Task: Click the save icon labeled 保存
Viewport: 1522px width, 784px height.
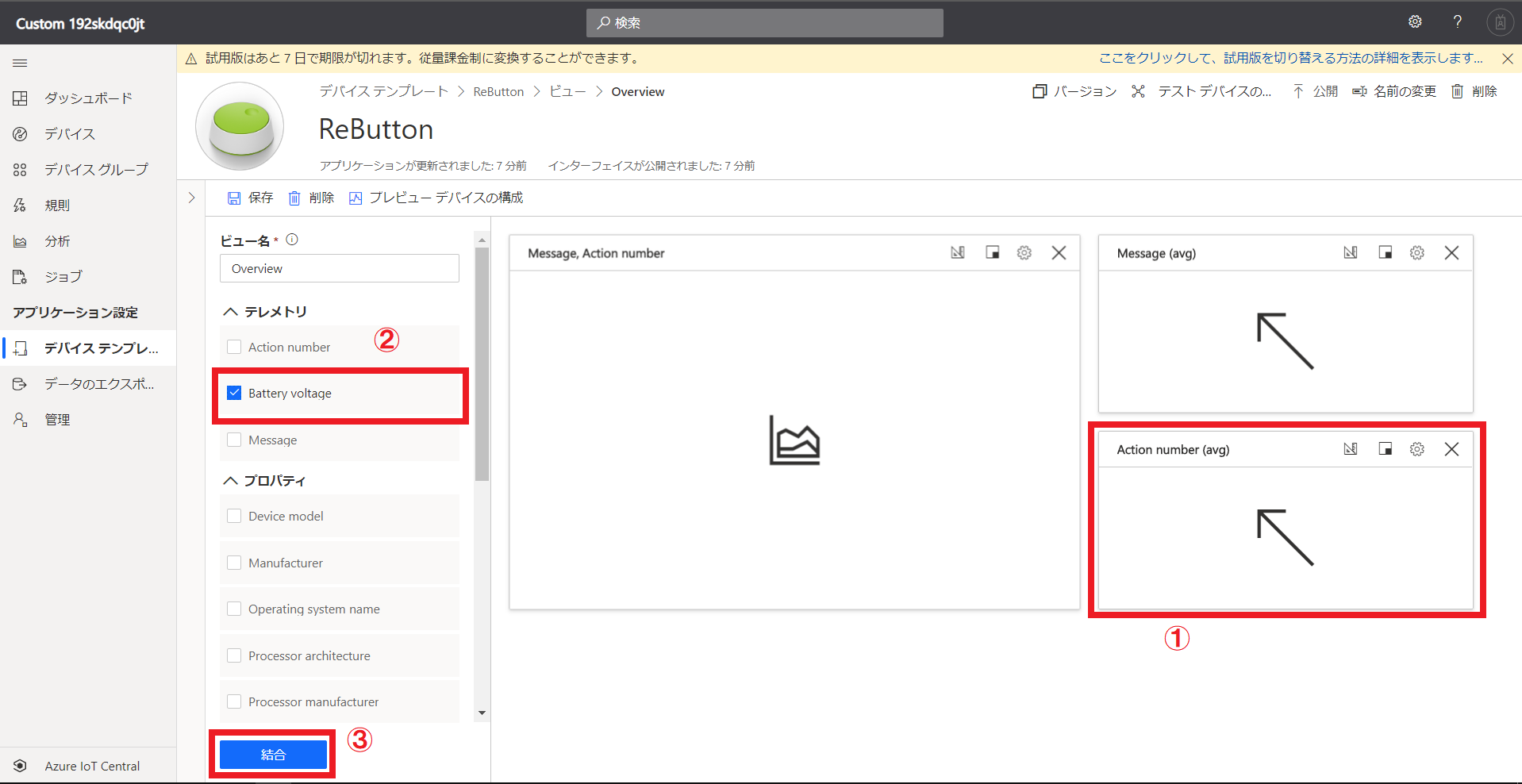Action: [251, 198]
